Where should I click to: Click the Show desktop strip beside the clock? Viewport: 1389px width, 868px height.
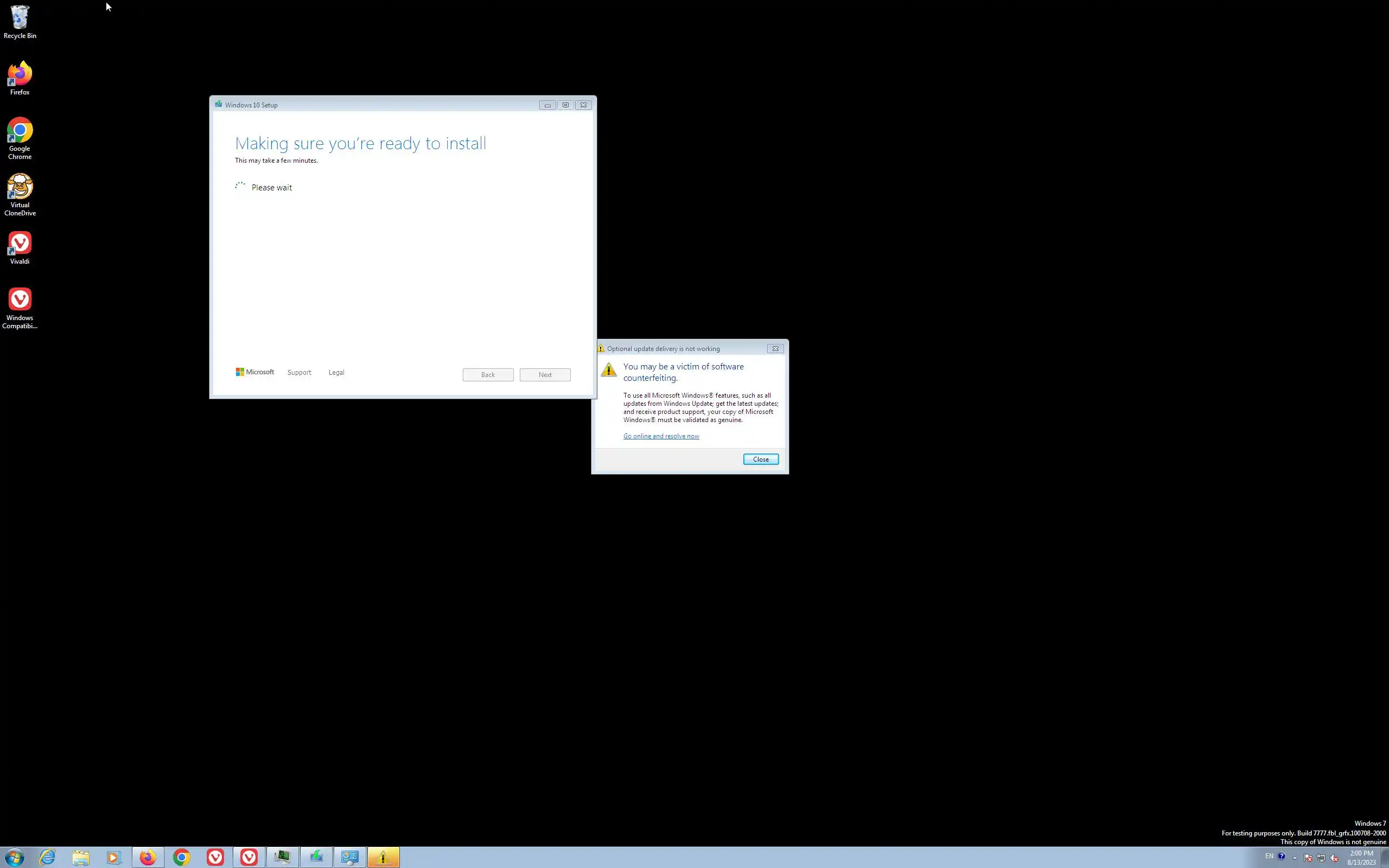[x=1385, y=857]
